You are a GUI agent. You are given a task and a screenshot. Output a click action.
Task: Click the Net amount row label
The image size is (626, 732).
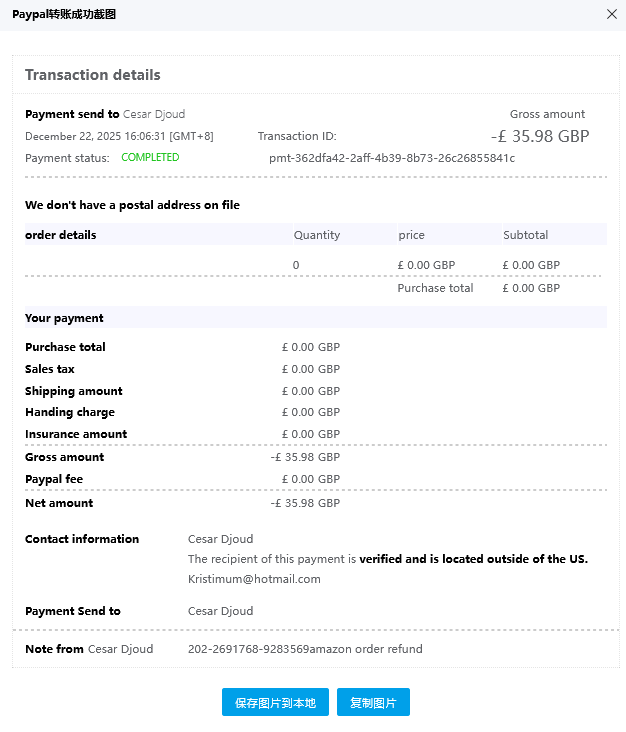point(59,503)
